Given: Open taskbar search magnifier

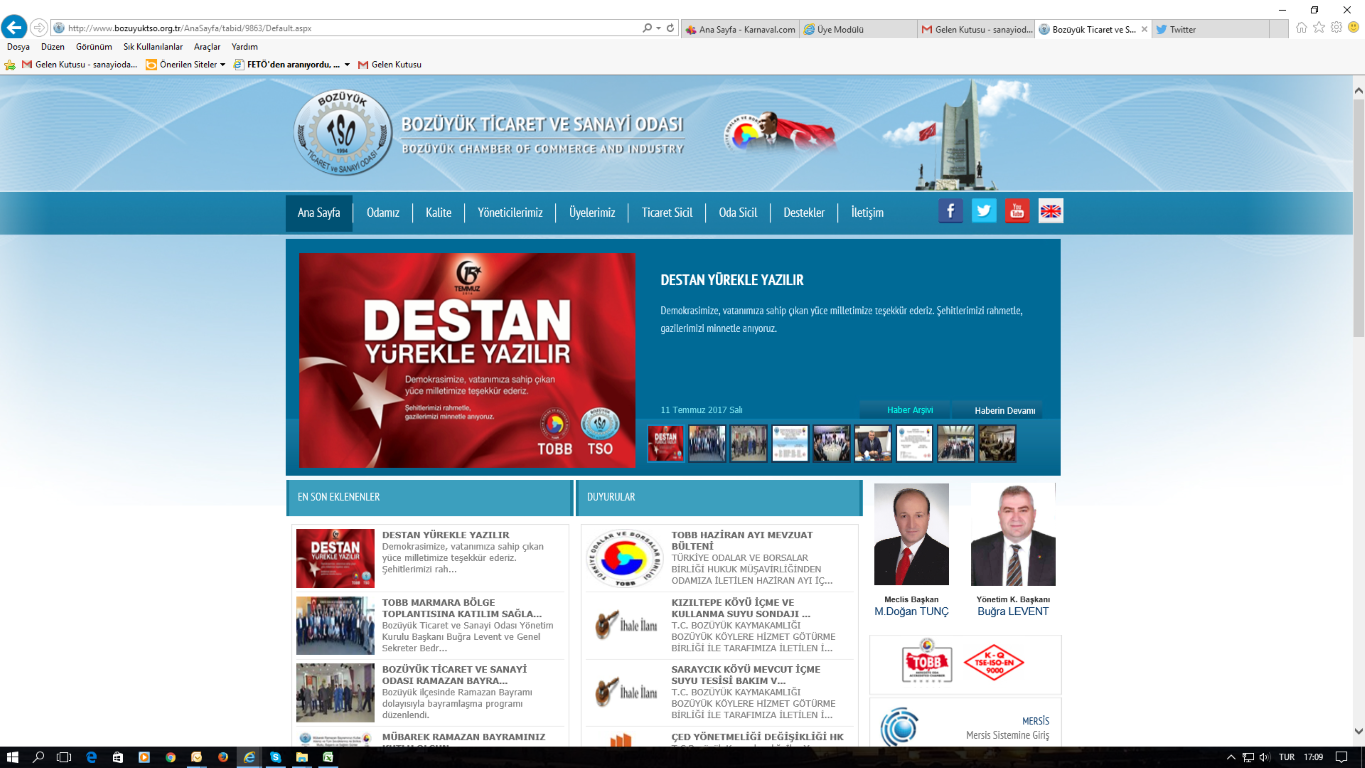Looking at the screenshot, I should (x=39, y=757).
